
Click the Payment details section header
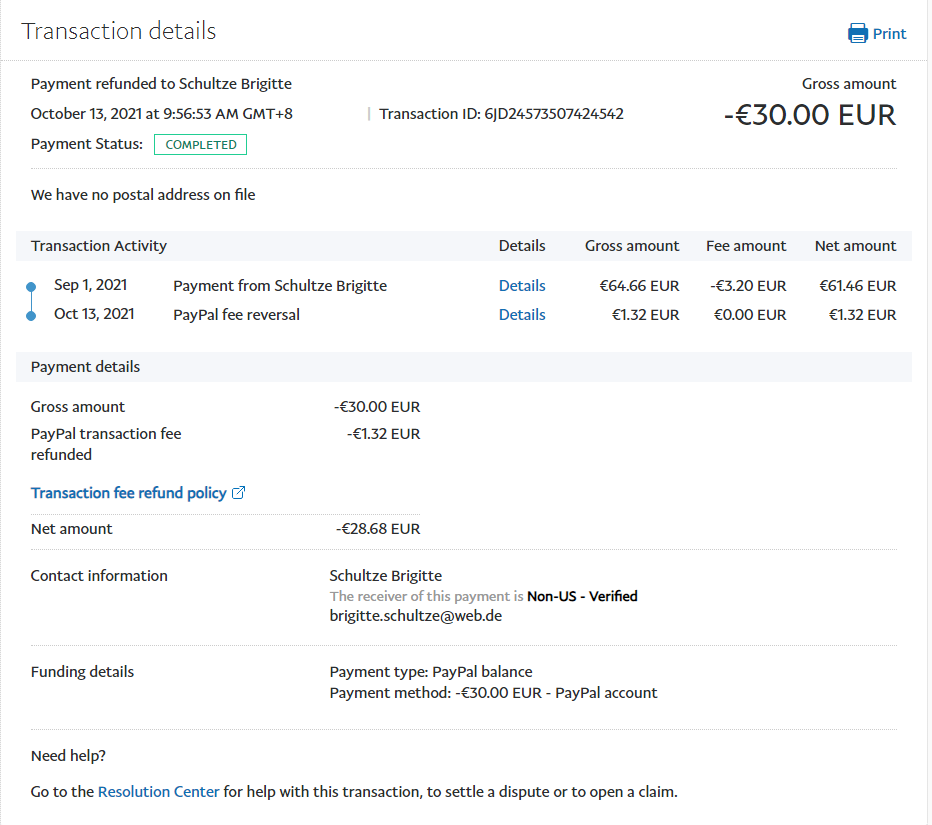point(85,367)
